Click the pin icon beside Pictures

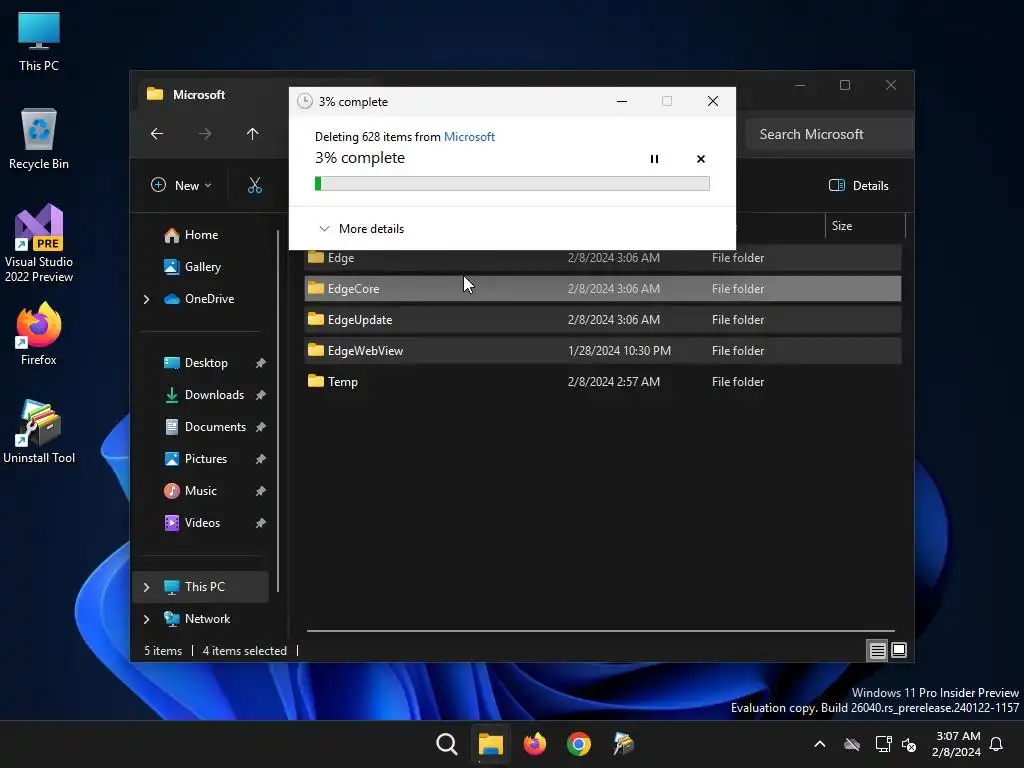pos(261,459)
